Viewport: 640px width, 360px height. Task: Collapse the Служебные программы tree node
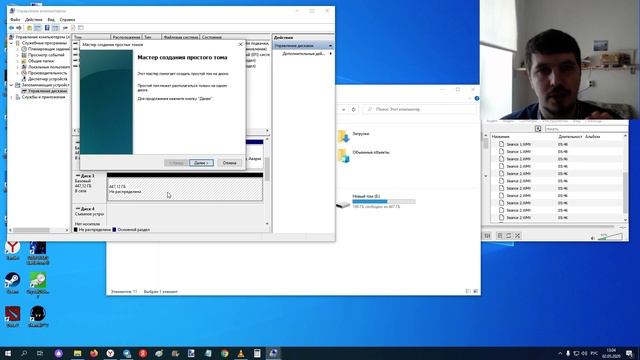[11, 43]
